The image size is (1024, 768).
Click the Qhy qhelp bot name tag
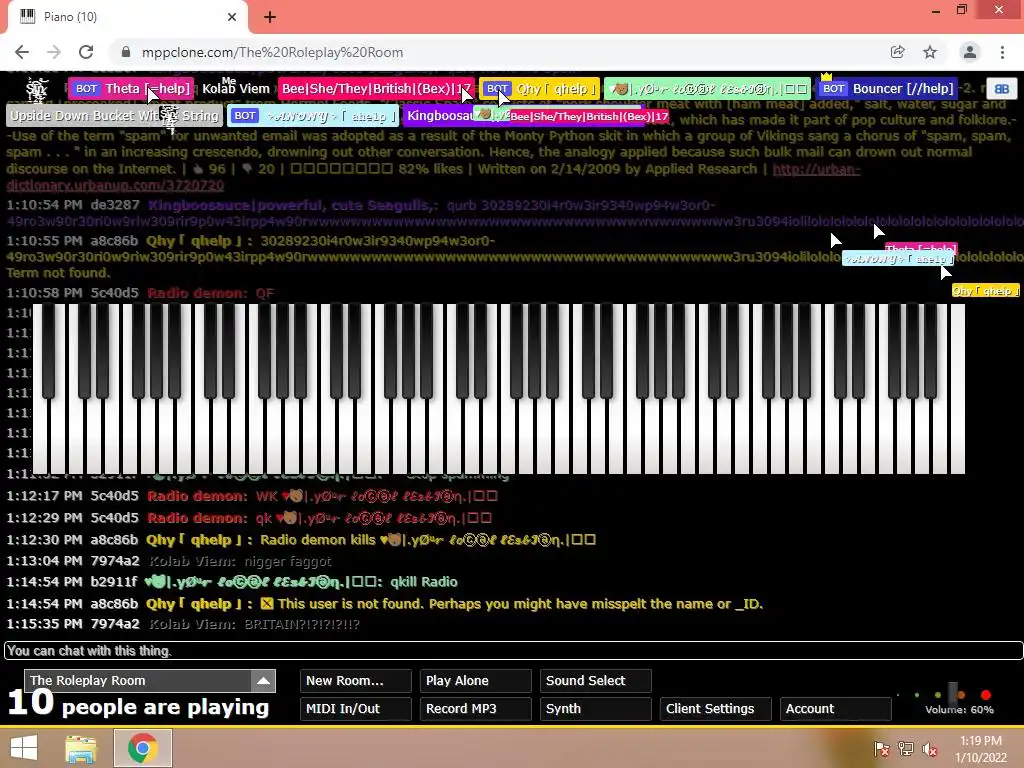tap(539, 88)
